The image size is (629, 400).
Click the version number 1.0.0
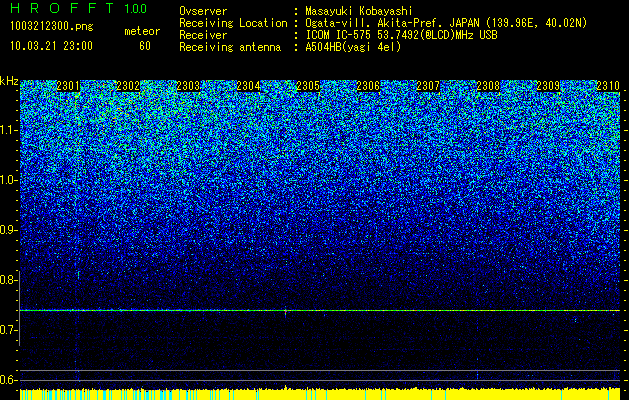pyautogui.click(x=135, y=8)
